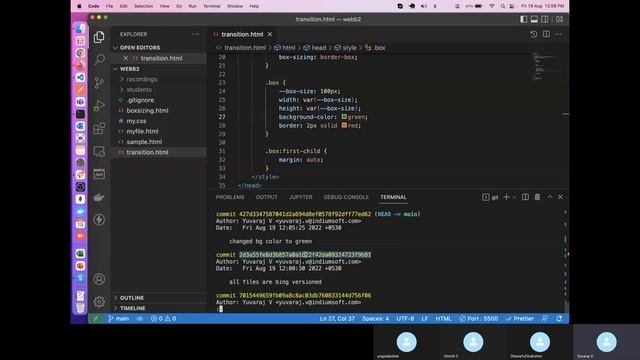Image resolution: width=640 pixels, height=360 pixels.
Task: Add a new terminal with plus icon
Action: coord(506,197)
